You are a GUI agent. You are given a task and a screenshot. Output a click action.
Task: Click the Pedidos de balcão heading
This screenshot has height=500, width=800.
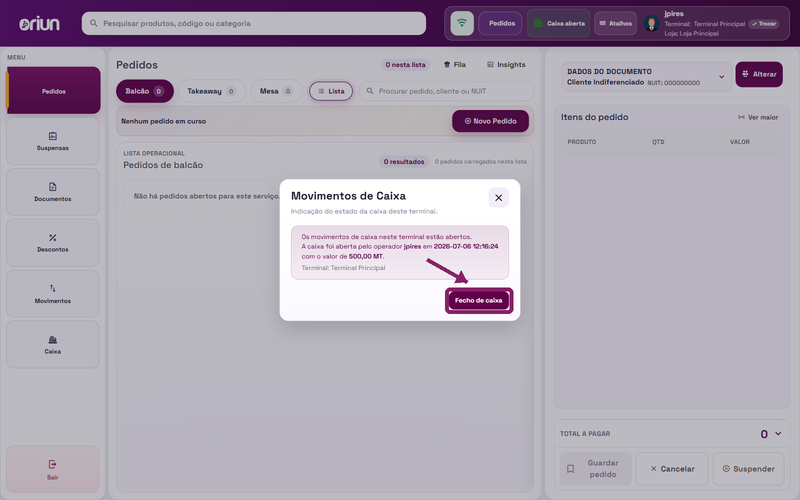[163, 165]
